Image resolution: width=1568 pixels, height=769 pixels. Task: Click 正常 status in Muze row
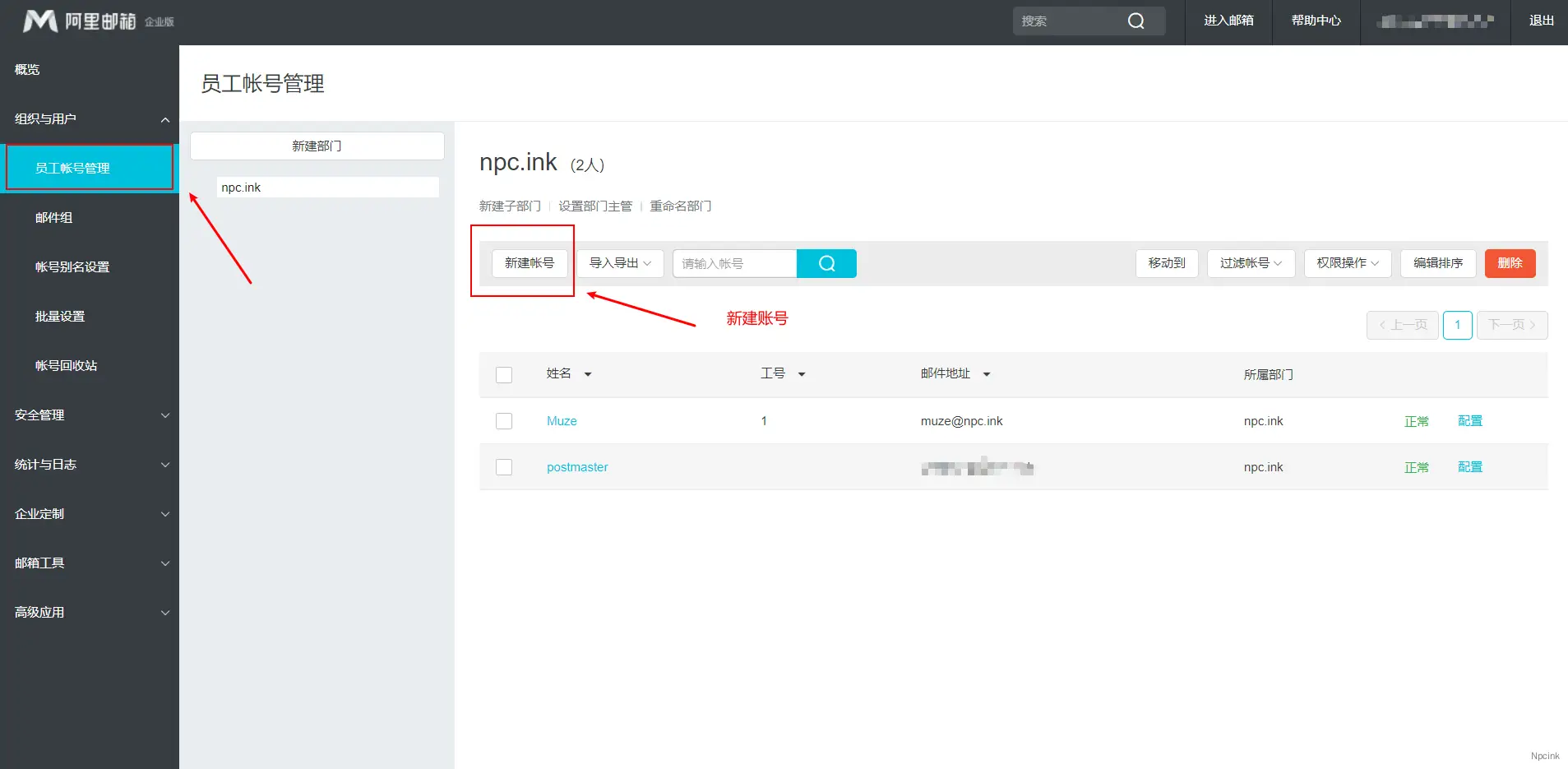(x=1416, y=422)
